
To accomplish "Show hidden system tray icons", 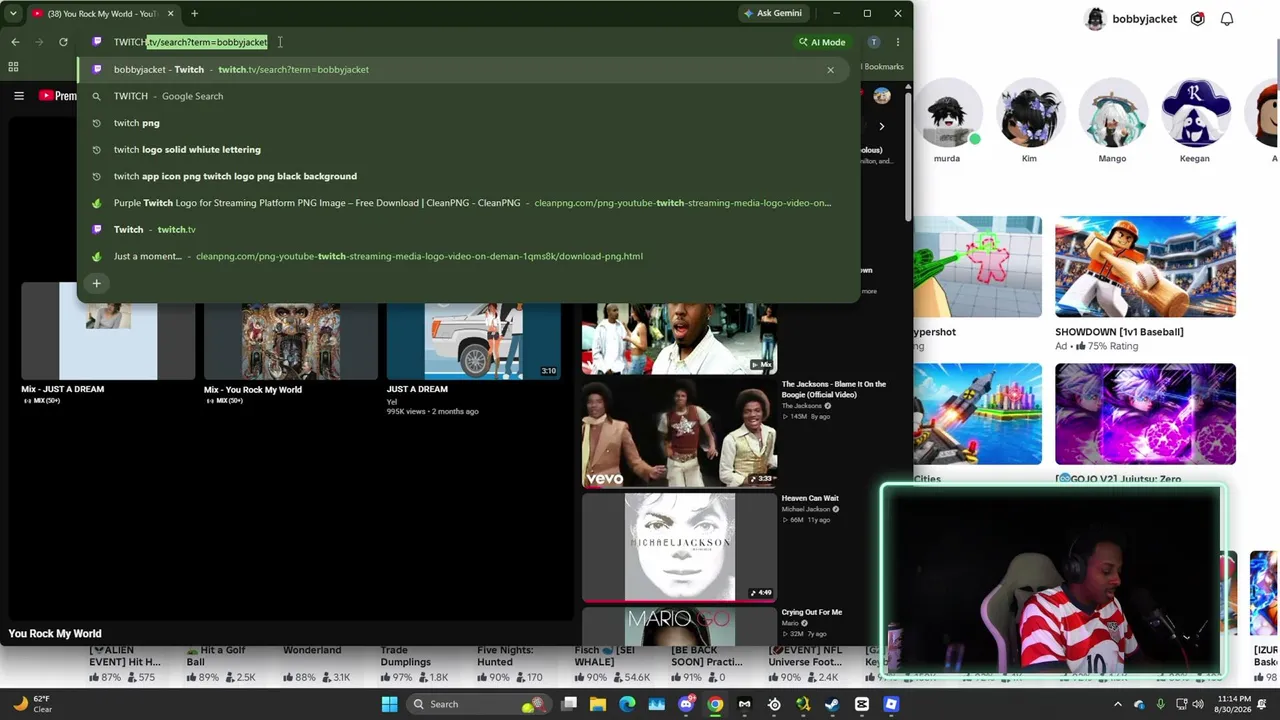I will point(1118,704).
